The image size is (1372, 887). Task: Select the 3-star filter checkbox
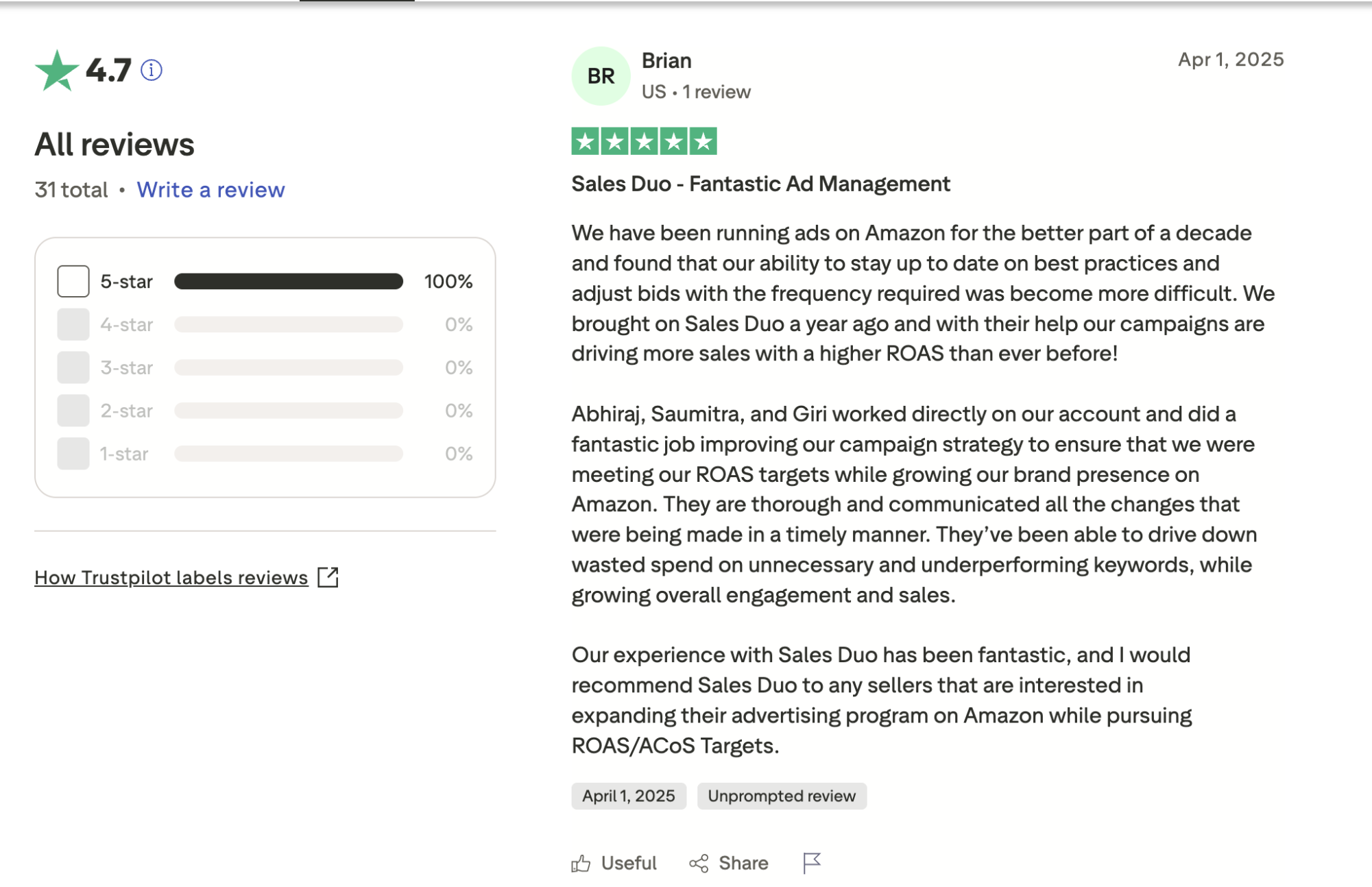tap(73, 367)
